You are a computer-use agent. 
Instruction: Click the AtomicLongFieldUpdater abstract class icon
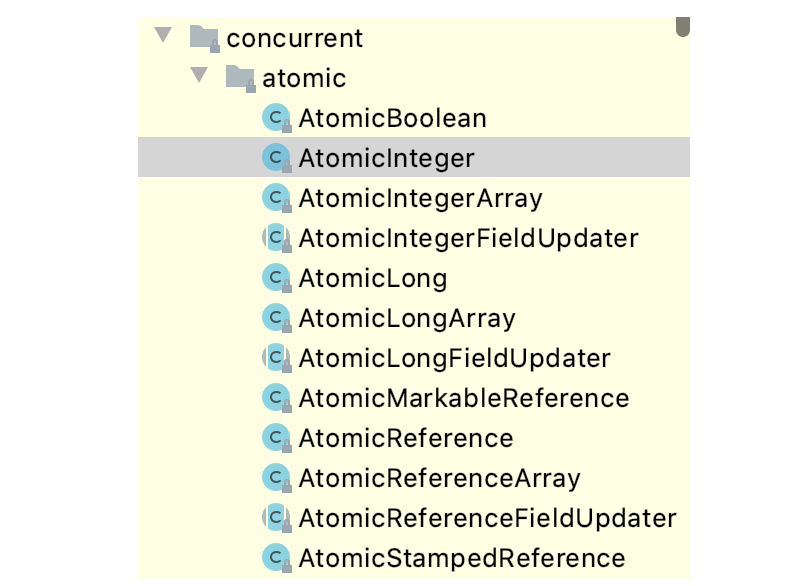click(x=275, y=358)
